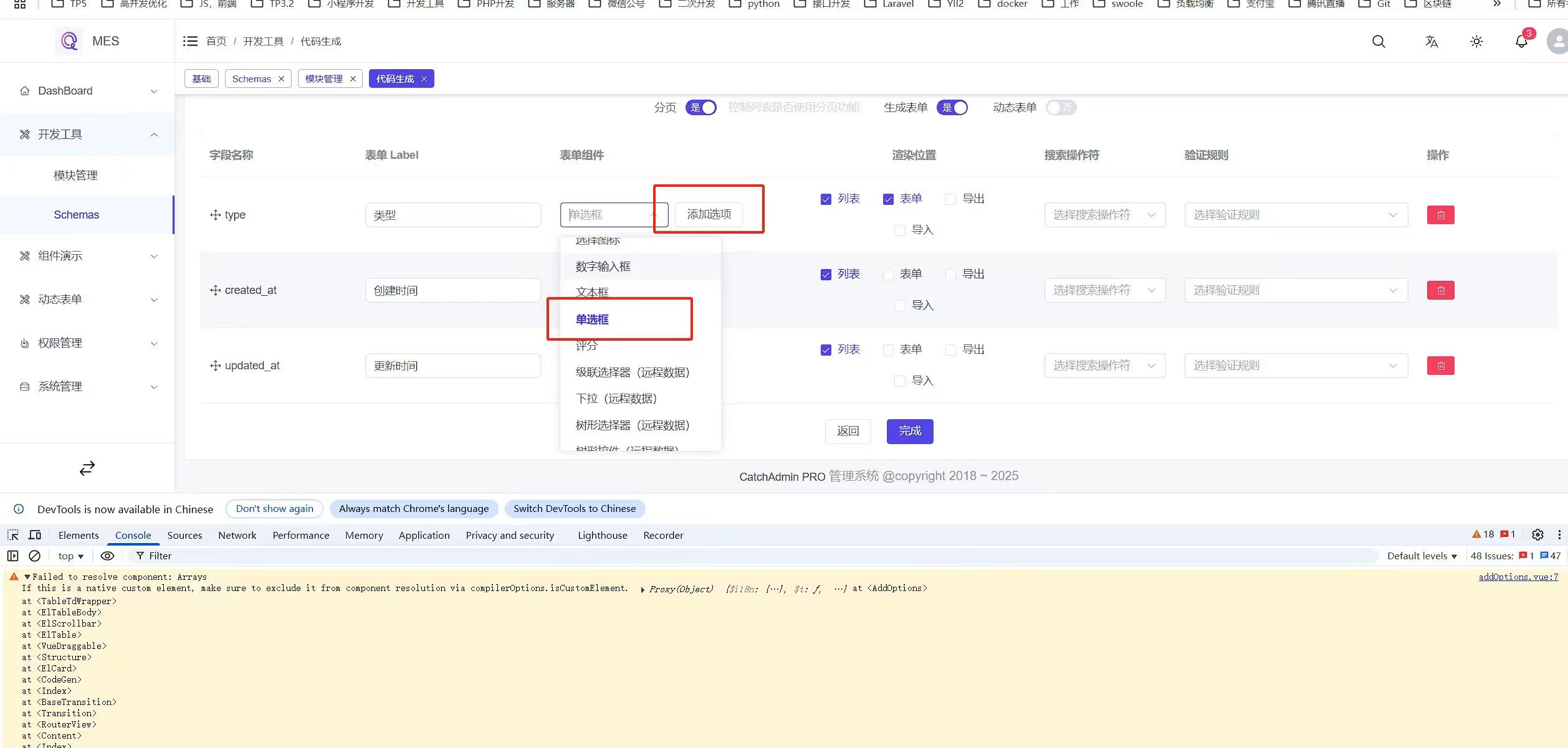Click the console live expression eye icon
This screenshot has width=1568, height=748.
[107, 556]
